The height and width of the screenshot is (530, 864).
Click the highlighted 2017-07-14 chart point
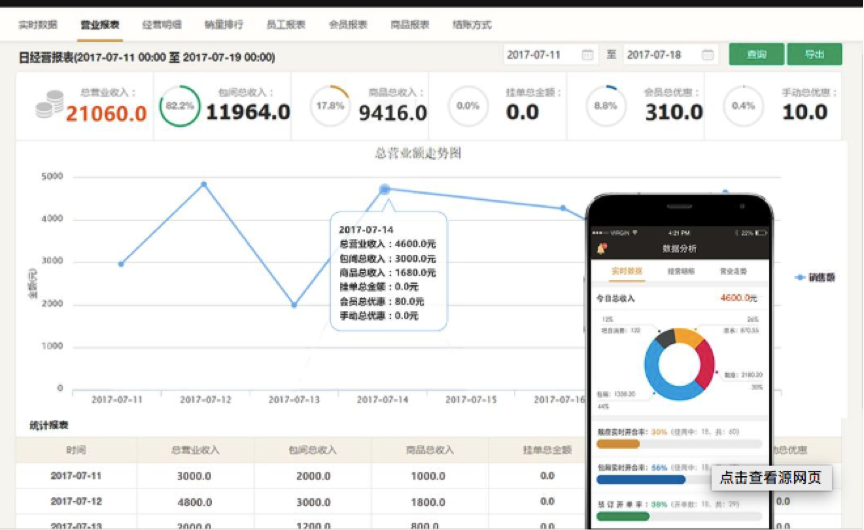385,189
